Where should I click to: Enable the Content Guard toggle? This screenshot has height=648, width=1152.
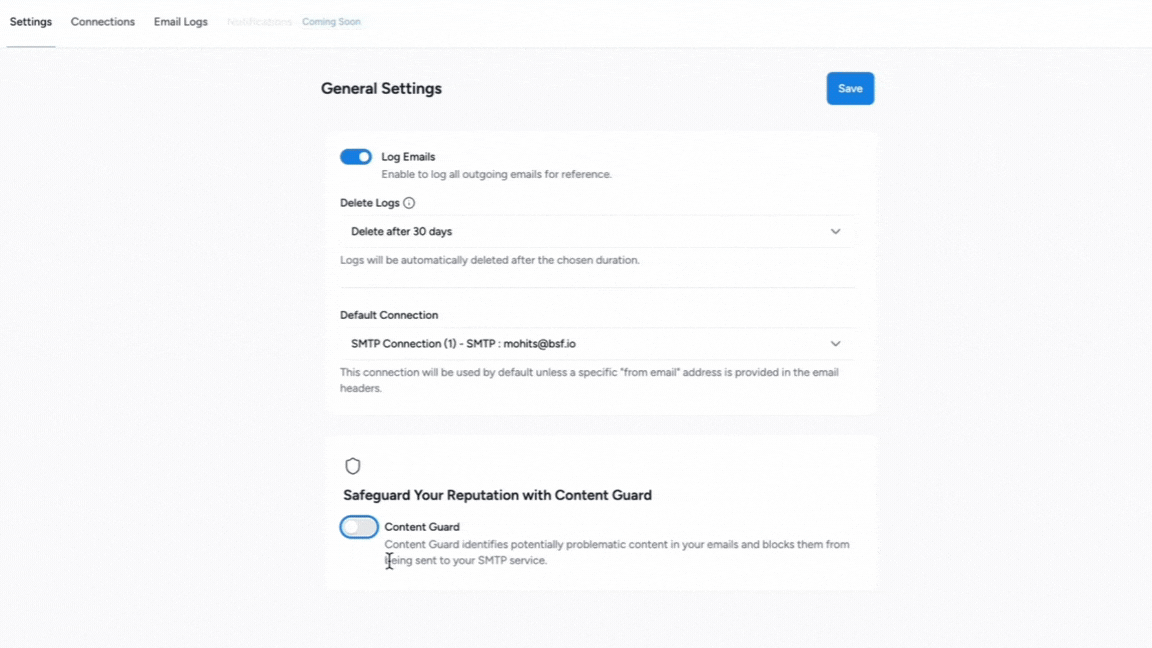[359, 527]
